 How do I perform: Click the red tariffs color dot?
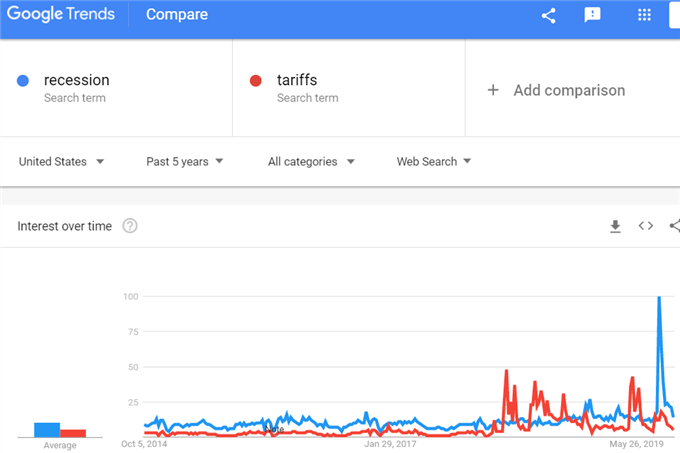[x=255, y=81]
